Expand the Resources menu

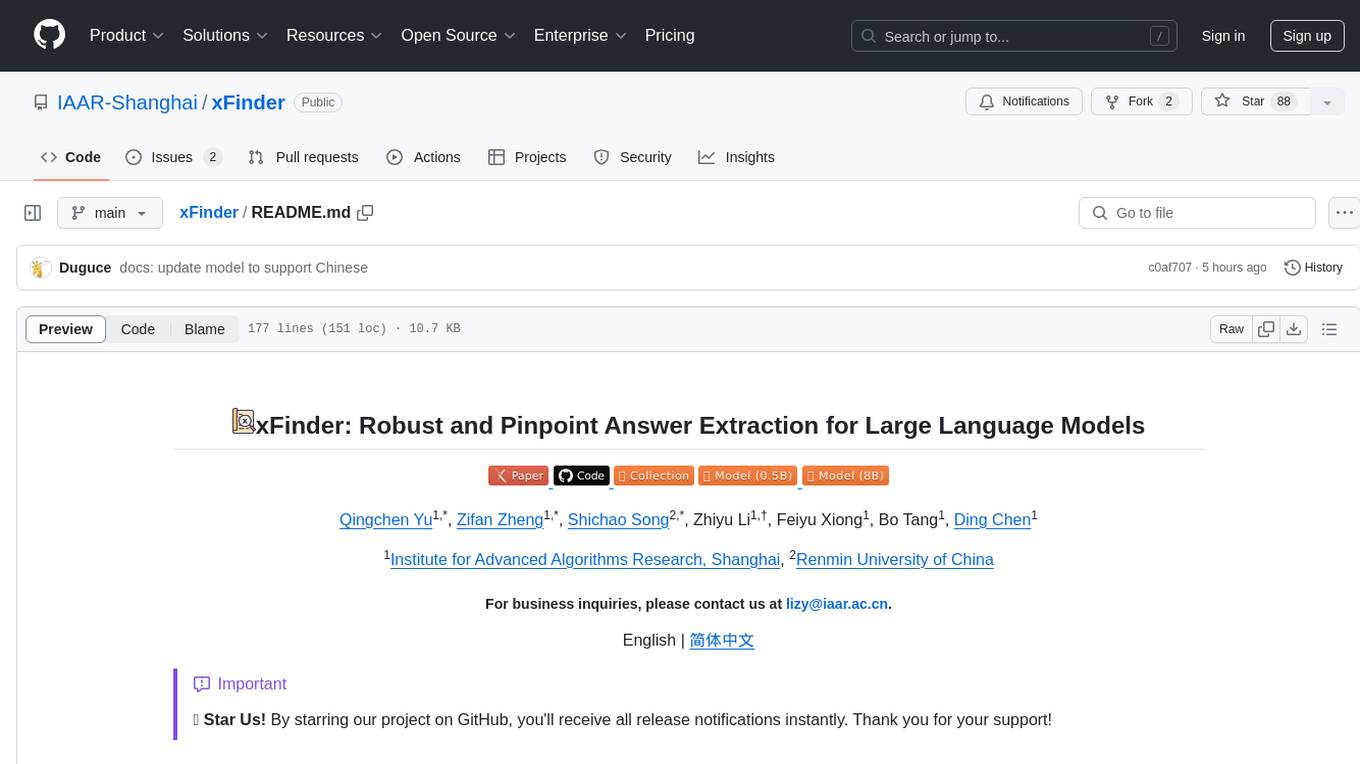coord(334,35)
